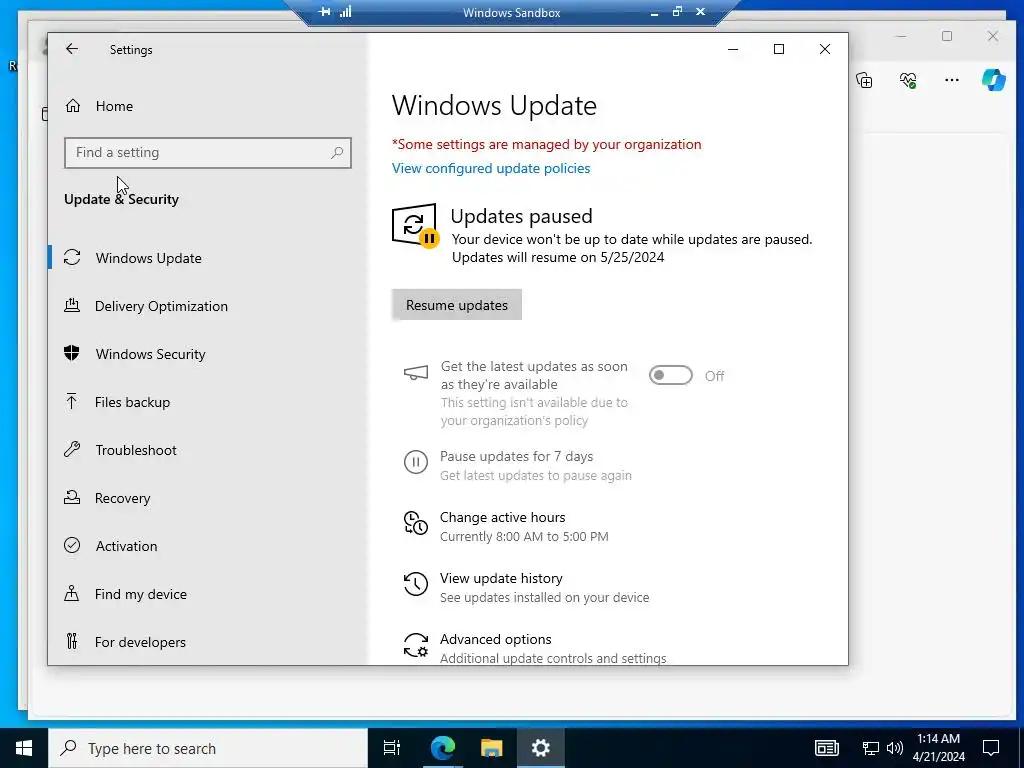
Task: Launch Microsoft Edge from the taskbar
Action: [x=442, y=748]
